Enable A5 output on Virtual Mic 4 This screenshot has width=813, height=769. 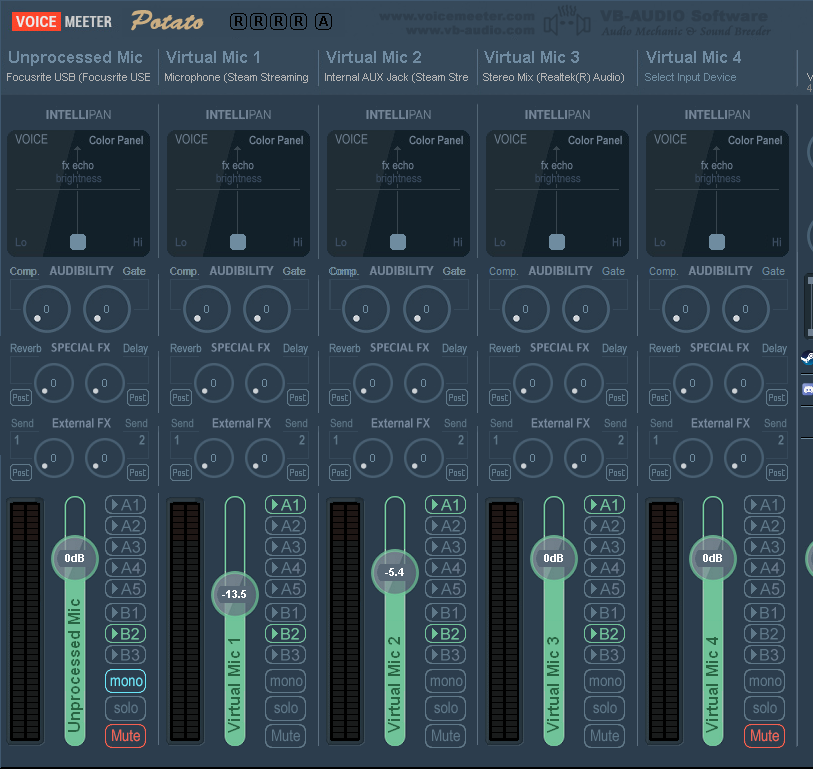[x=764, y=589]
